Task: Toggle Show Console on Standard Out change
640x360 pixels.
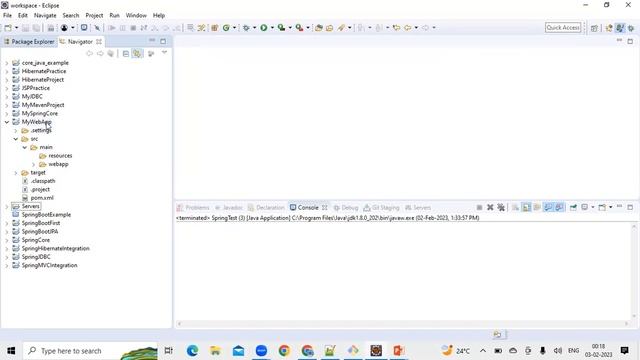Action: tap(548, 207)
